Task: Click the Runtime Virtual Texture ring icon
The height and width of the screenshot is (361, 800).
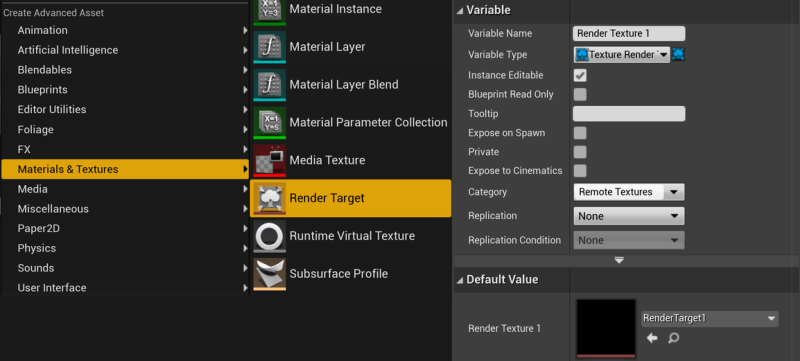Action: pos(269,236)
